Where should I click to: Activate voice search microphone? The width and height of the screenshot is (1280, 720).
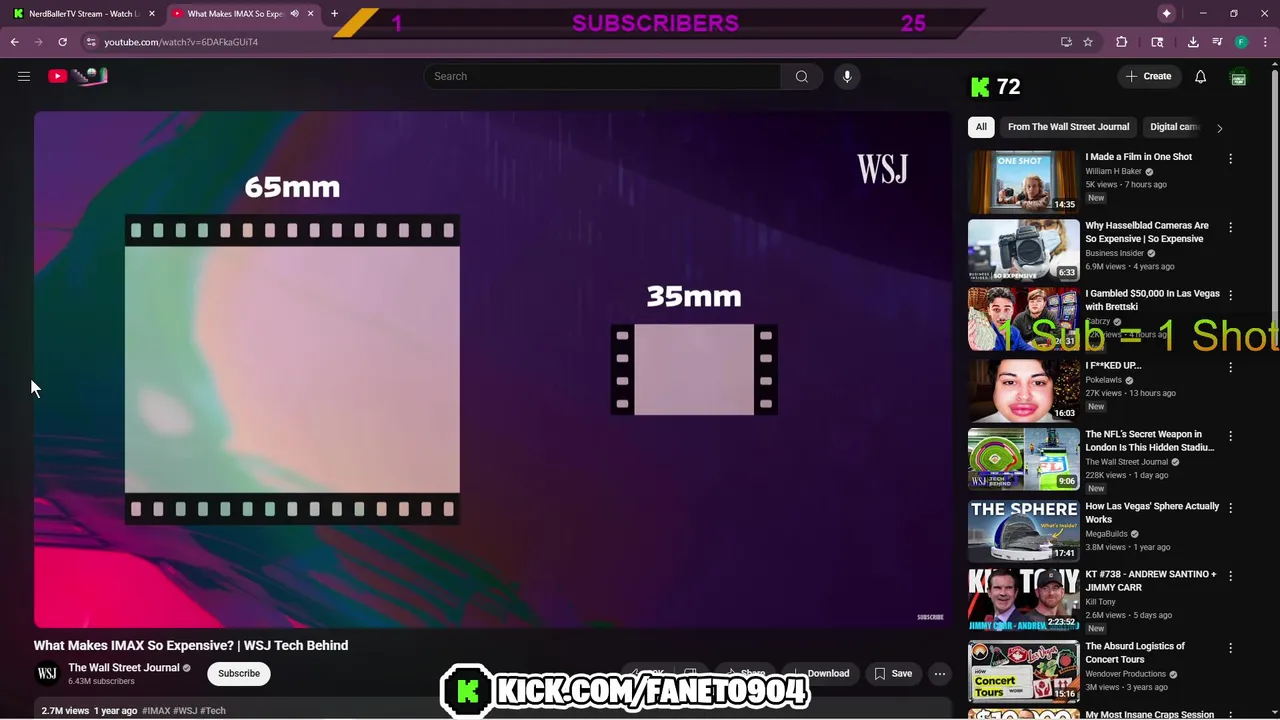[847, 76]
